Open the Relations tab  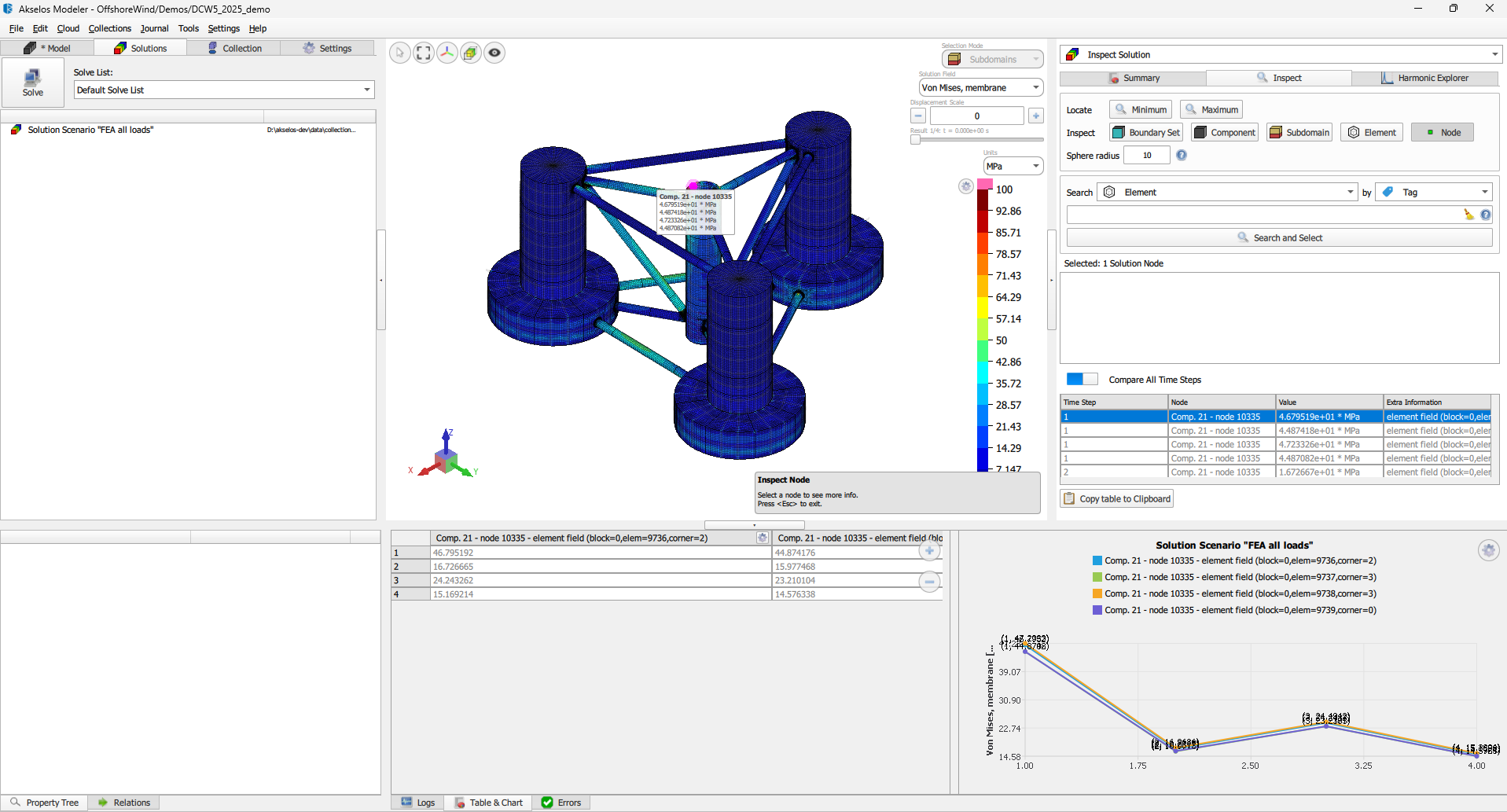(124, 803)
